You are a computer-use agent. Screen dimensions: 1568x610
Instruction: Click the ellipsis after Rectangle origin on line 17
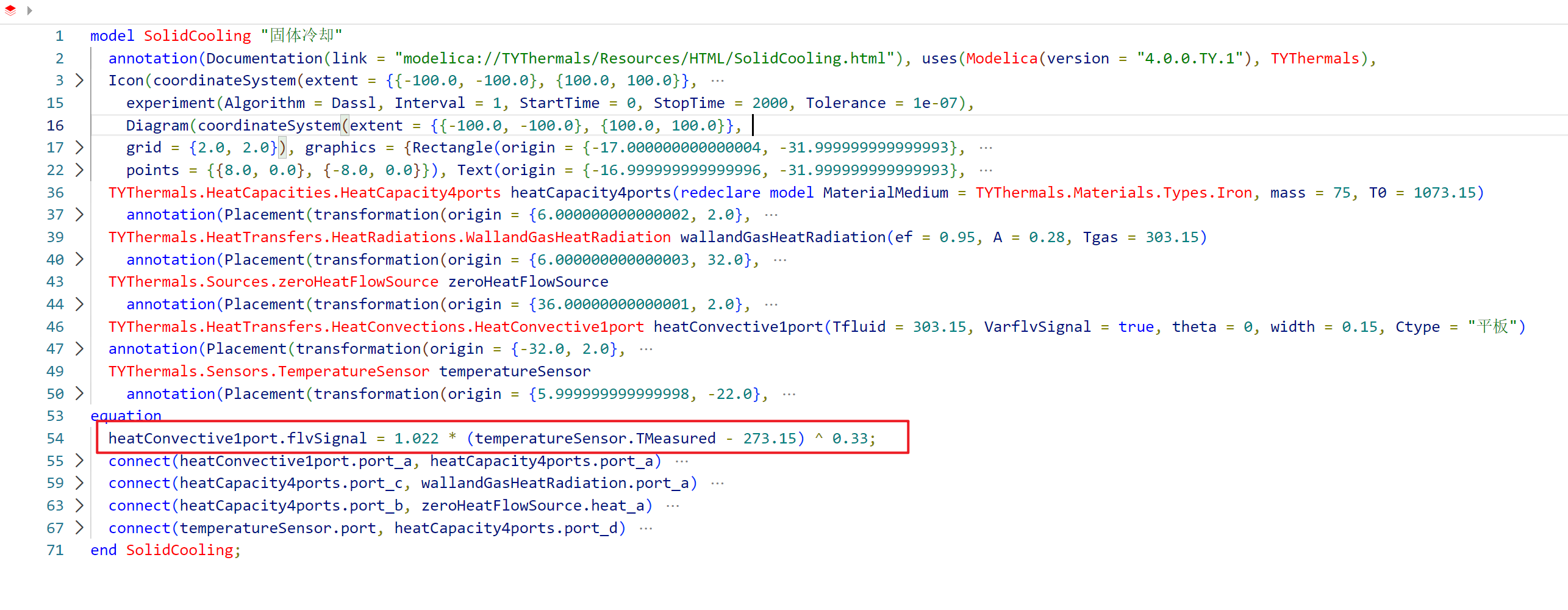click(986, 148)
